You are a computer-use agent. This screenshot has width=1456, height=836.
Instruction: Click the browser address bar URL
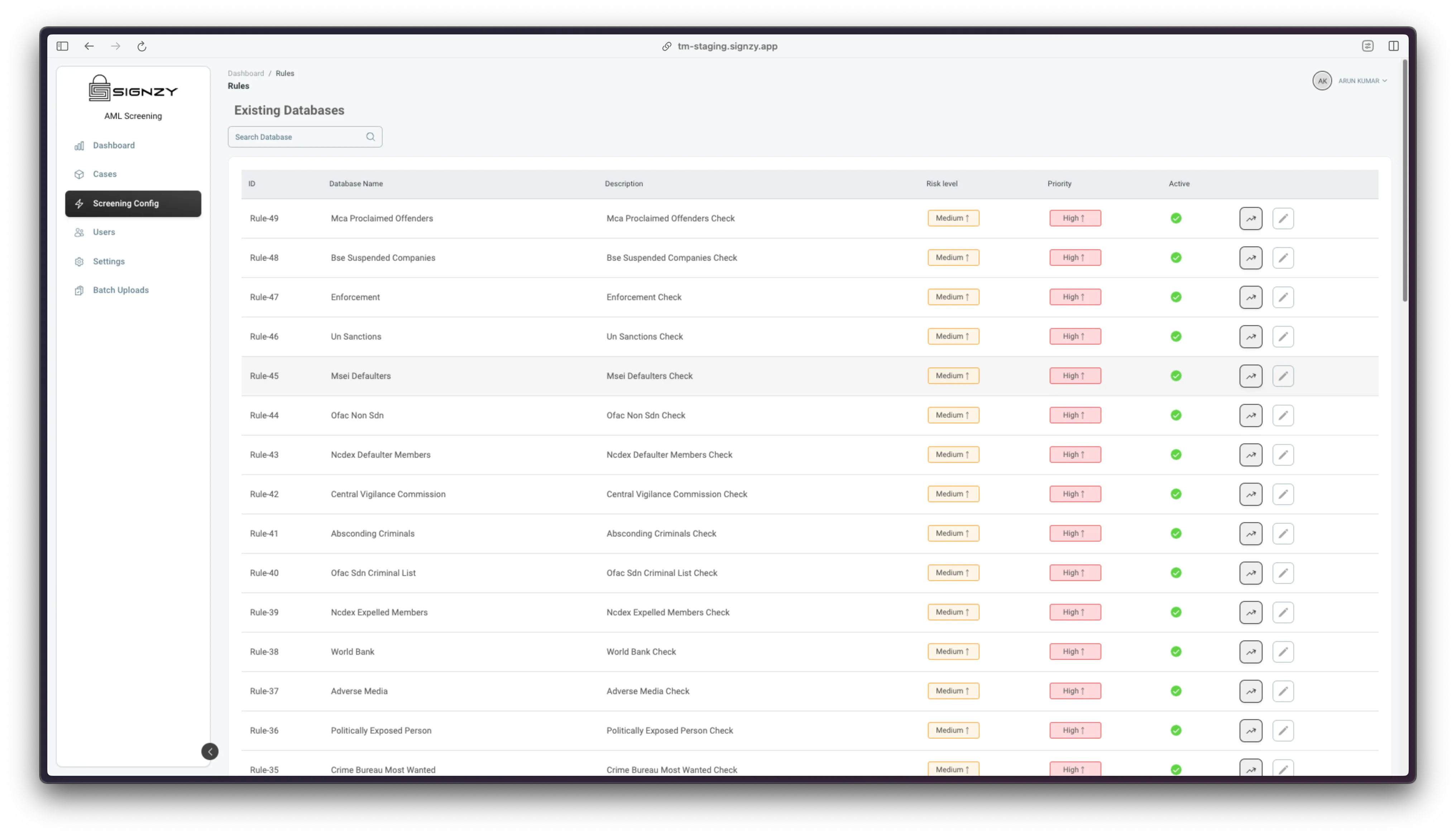coord(727,47)
